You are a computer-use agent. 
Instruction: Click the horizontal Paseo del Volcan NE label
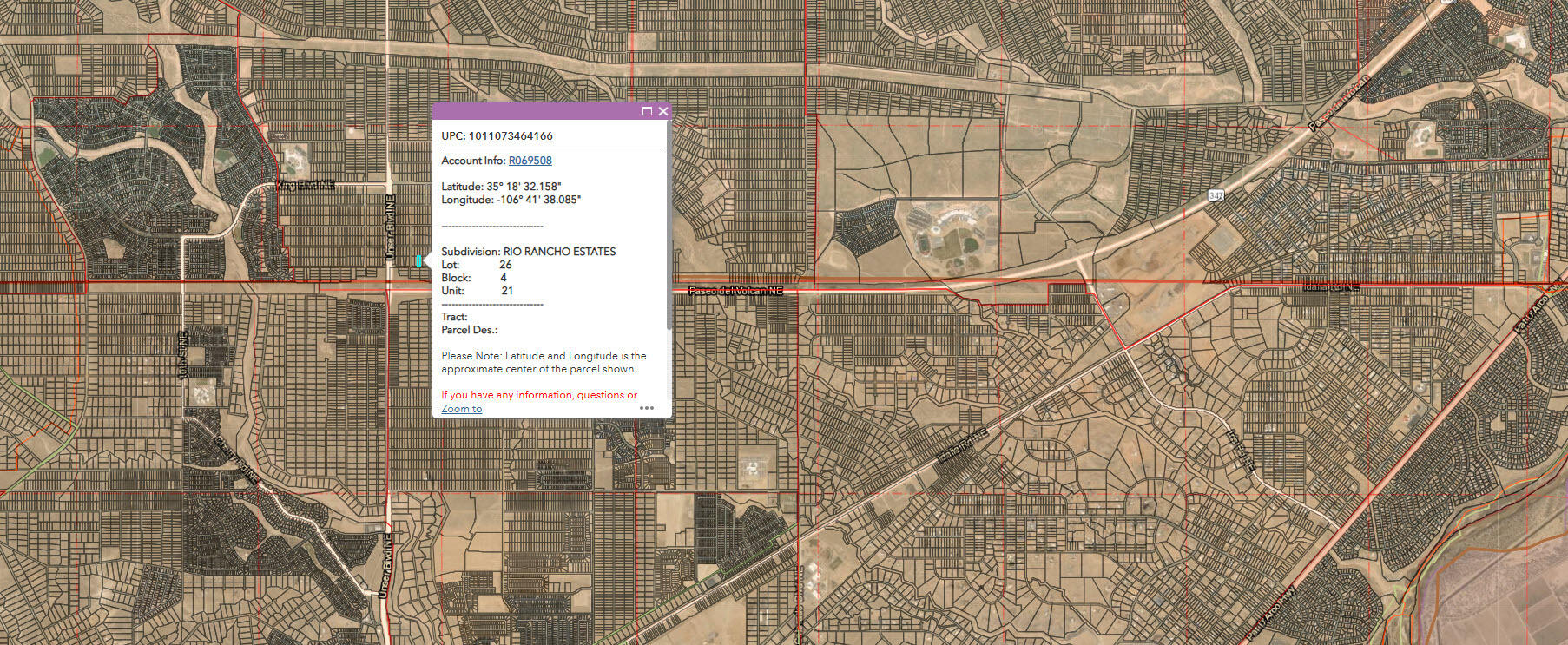pos(735,291)
